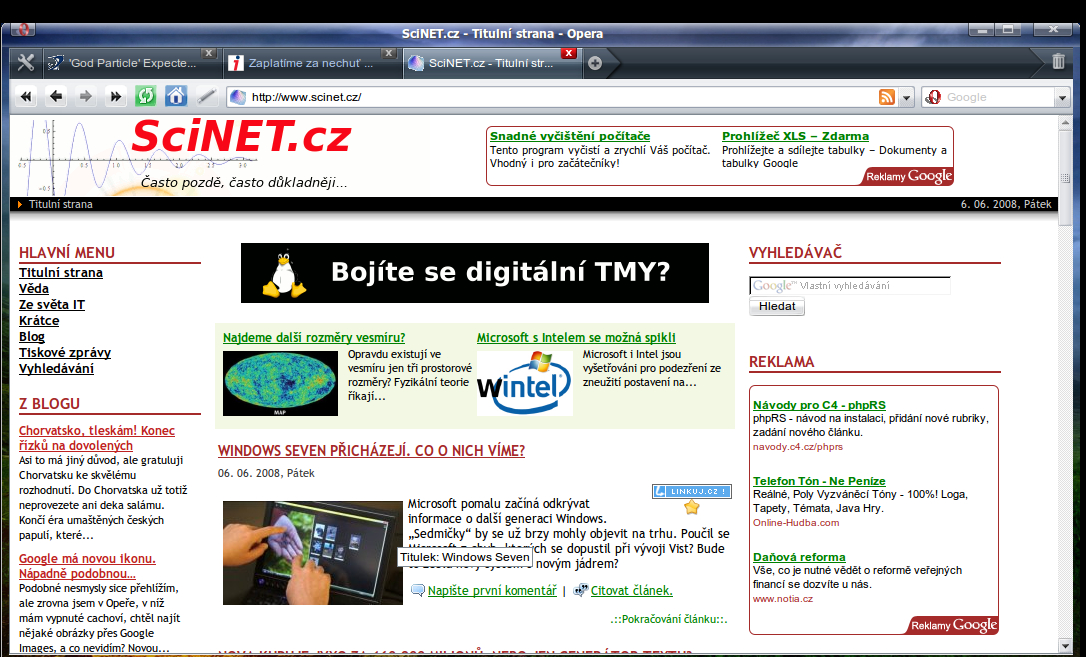Viewport: 1086px width, 657px height.
Task: Open 'Snadné vyčištění počítače' ad link
Action: (570, 136)
